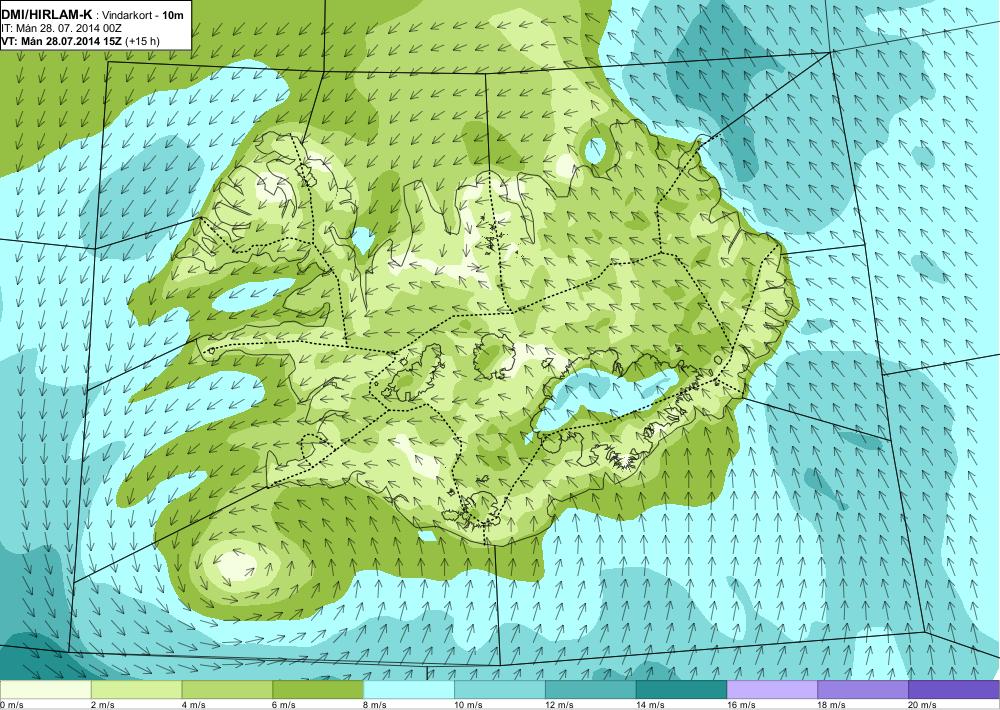The image size is (1000, 710).
Task: Click the '2 m/s' legend label
Action: pyautogui.click(x=104, y=705)
